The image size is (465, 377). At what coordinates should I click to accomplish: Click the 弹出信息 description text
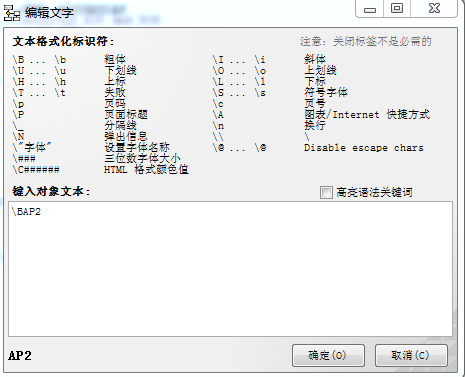tap(126, 137)
